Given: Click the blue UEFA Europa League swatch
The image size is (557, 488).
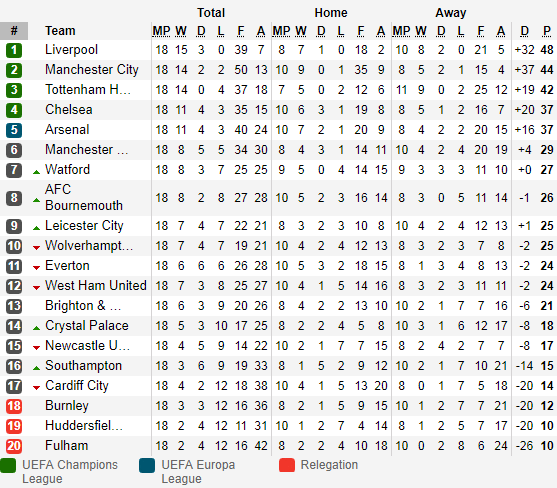Looking at the screenshot, I should (147, 466).
